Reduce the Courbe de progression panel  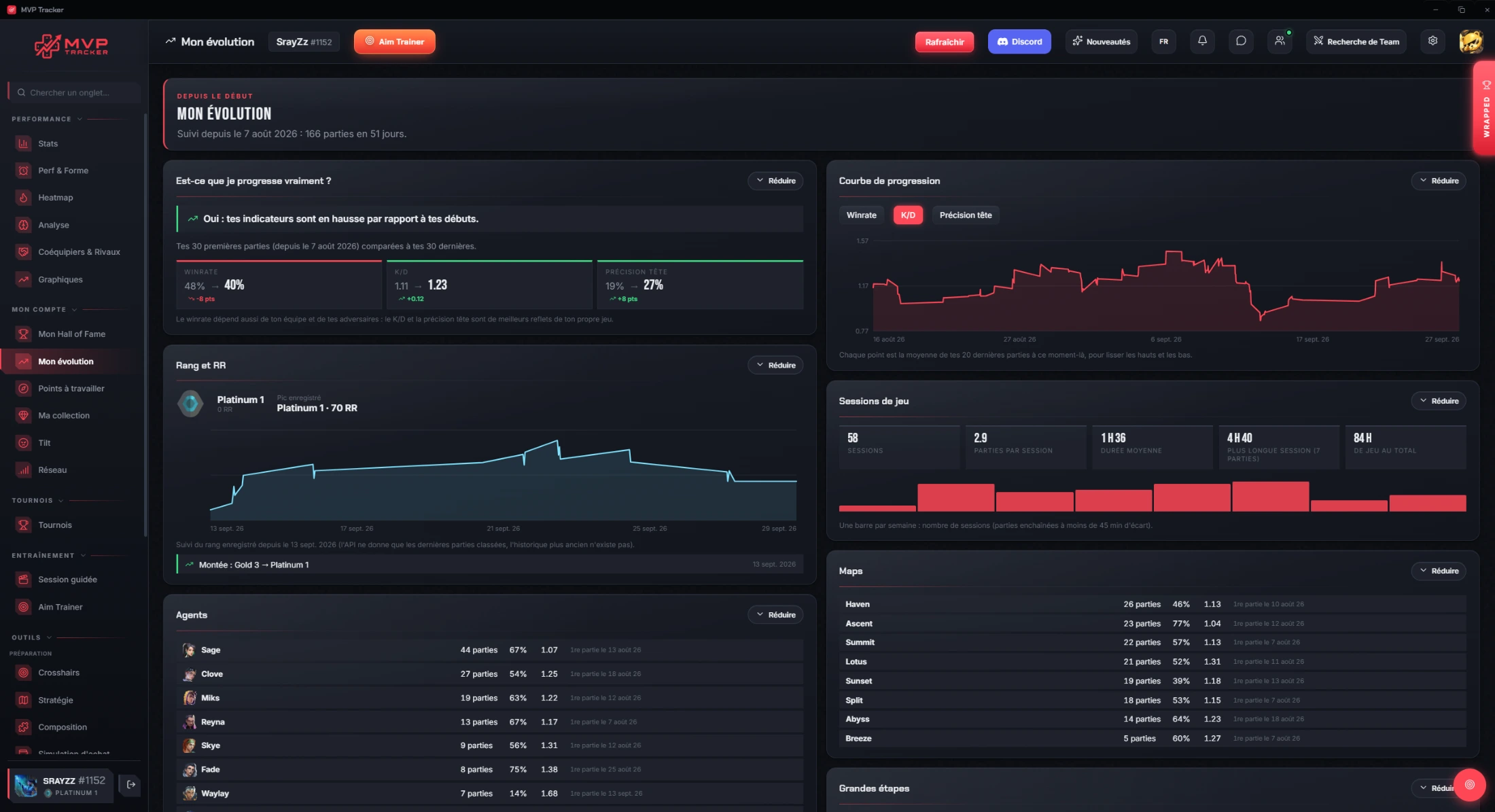pos(1439,181)
